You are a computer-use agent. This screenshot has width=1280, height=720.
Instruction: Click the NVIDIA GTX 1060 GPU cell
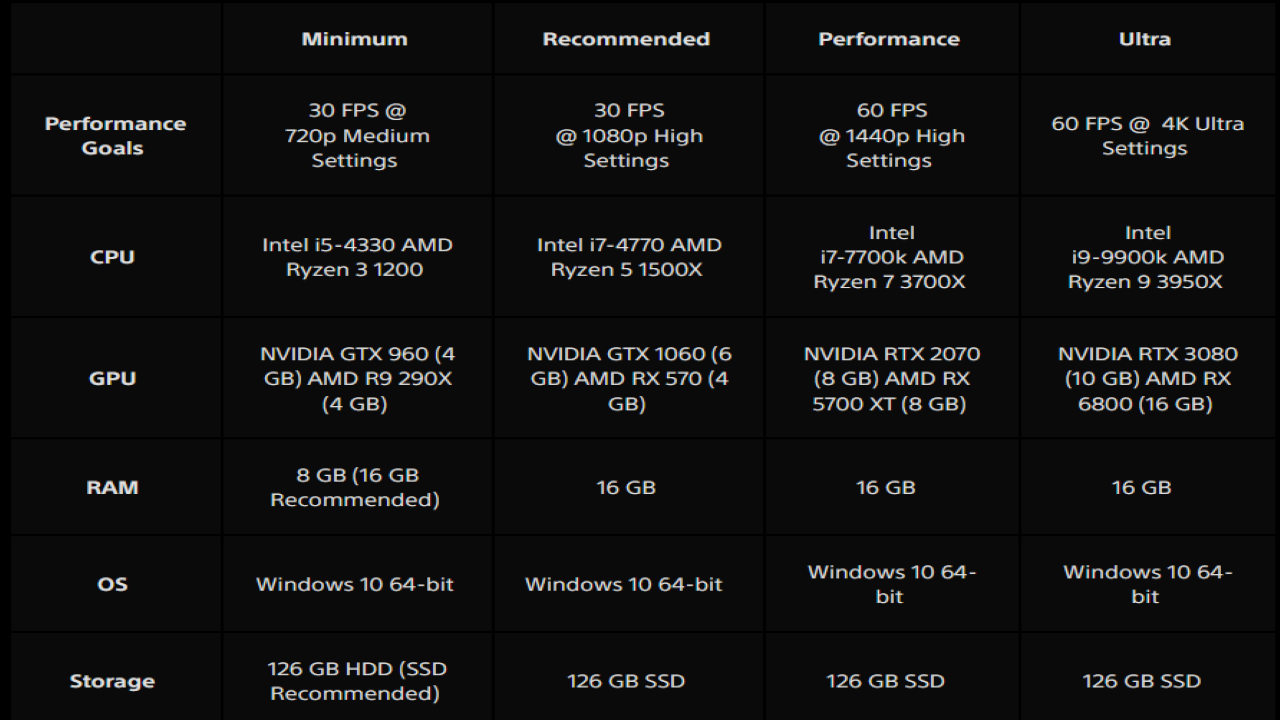tap(629, 379)
